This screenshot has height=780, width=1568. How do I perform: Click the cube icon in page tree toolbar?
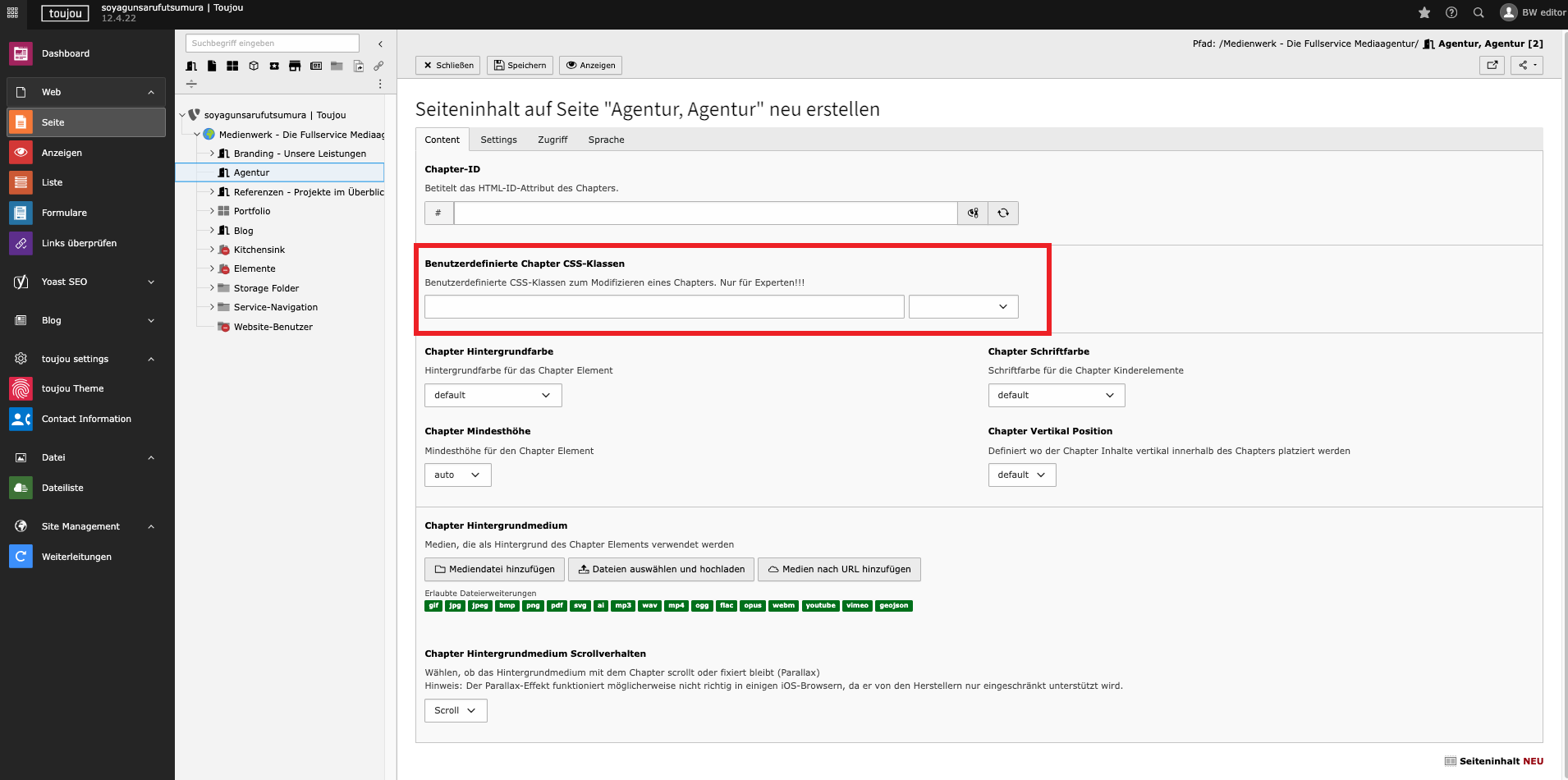254,66
